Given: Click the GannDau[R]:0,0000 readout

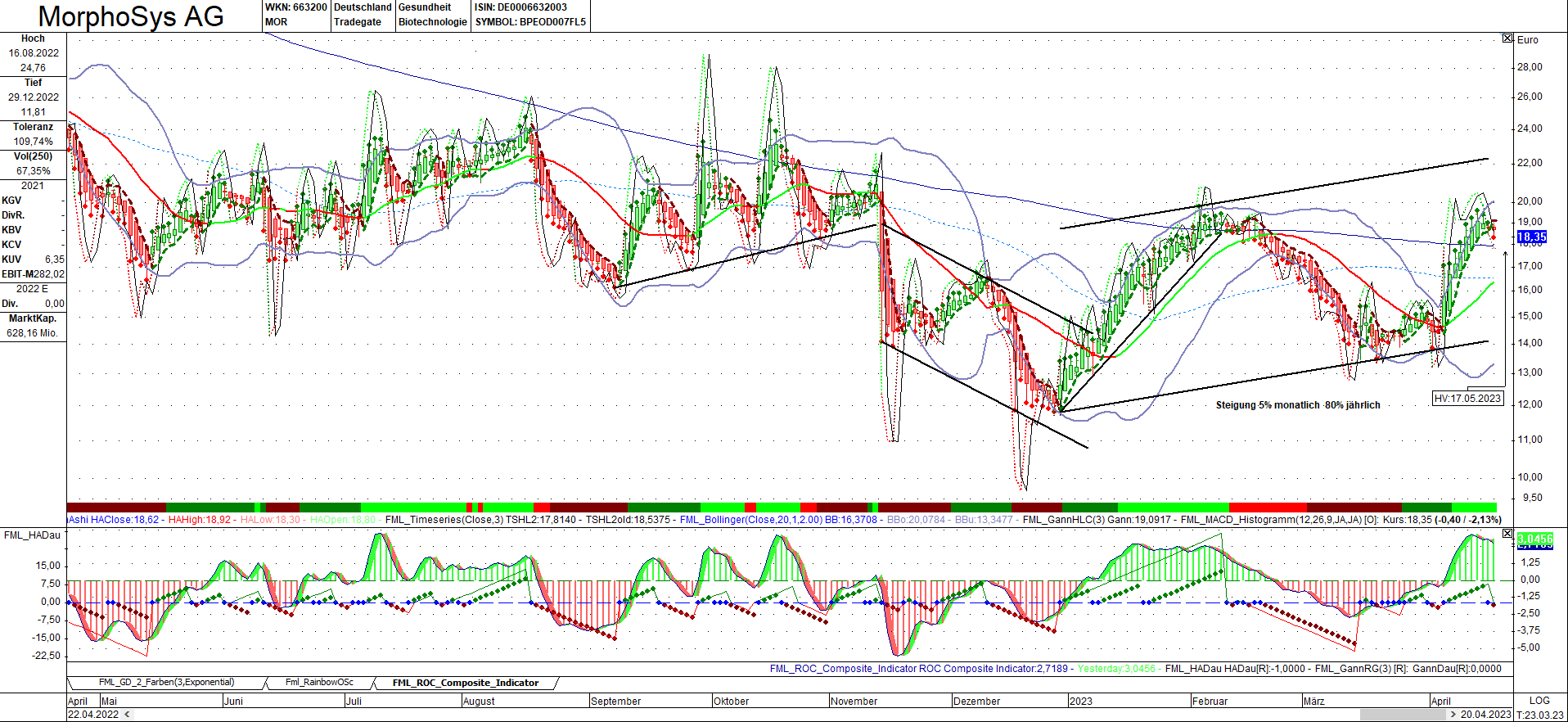Looking at the screenshot, I should point(1458,669).
